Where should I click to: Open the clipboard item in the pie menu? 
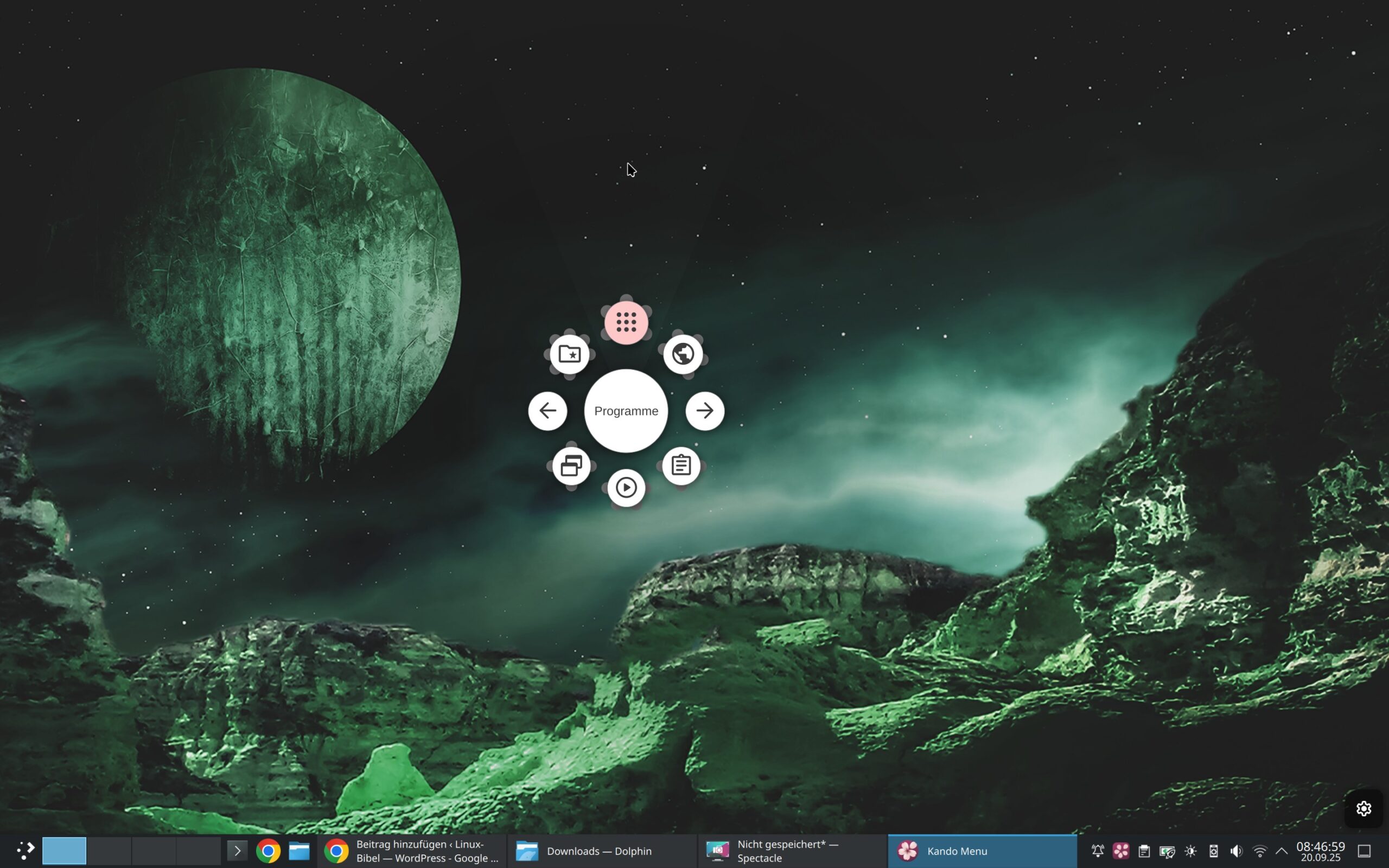pos(681,465)
